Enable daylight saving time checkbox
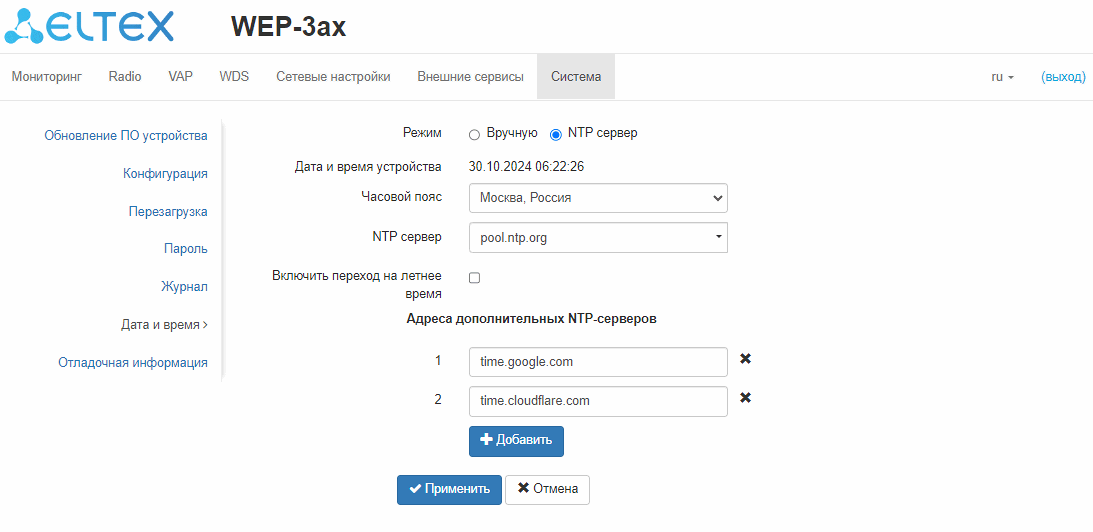Image resolution: width=1093 pixels, height=532 pixels. click(474, 277)
